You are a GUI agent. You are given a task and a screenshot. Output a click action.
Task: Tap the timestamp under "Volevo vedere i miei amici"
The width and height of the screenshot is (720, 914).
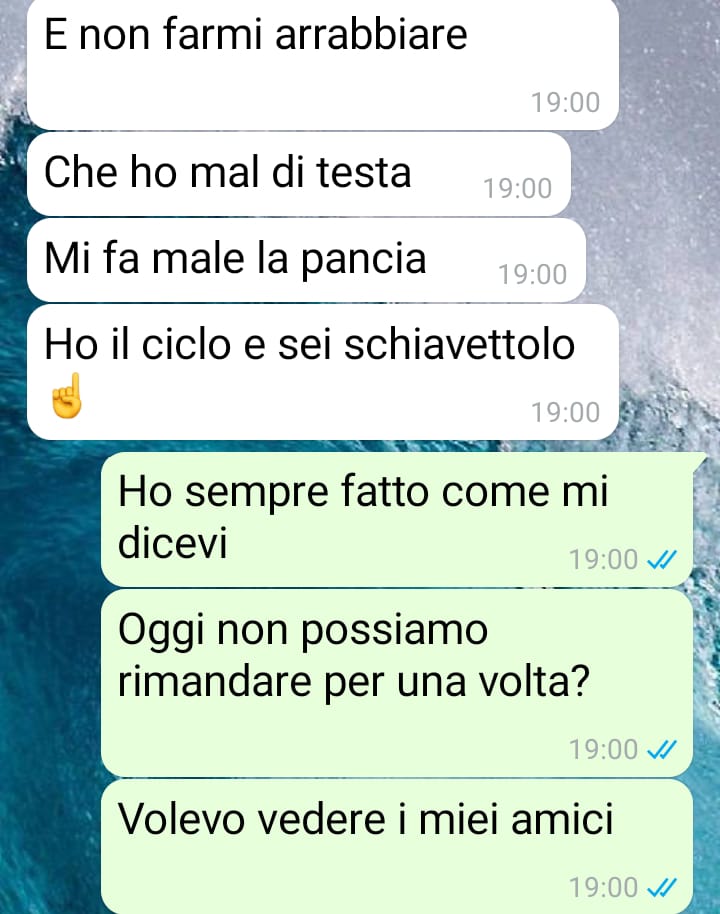603,888
